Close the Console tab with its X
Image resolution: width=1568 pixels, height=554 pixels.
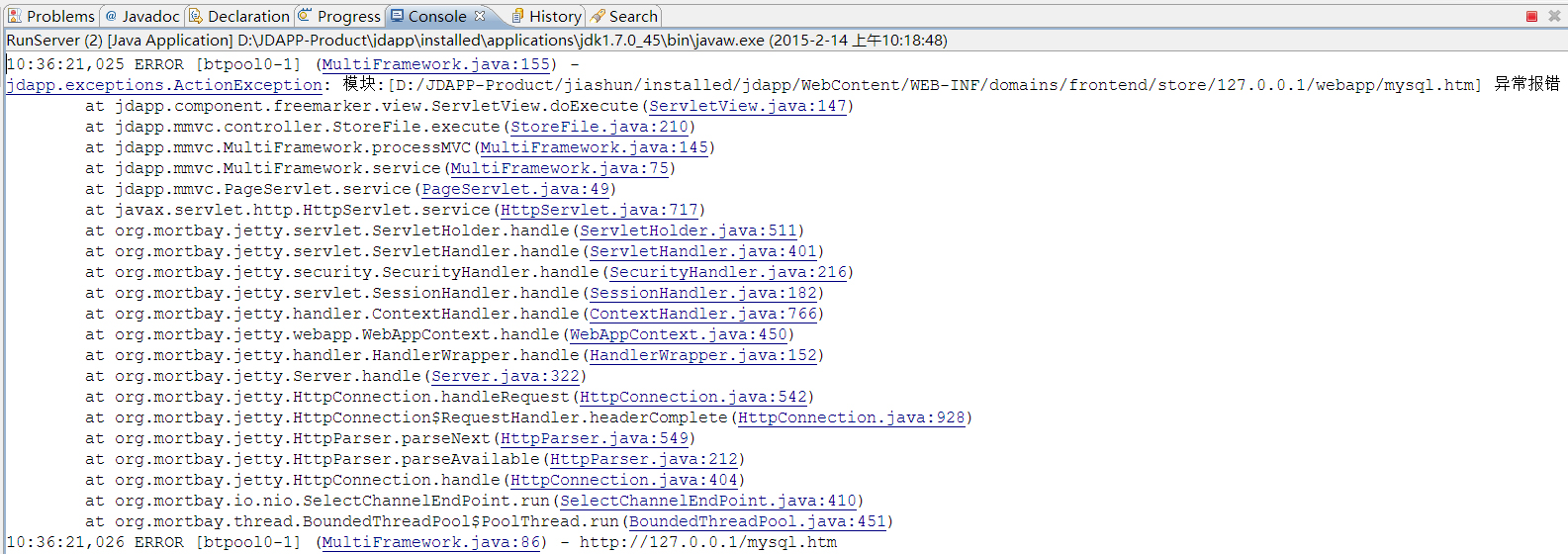click(480, 16)
